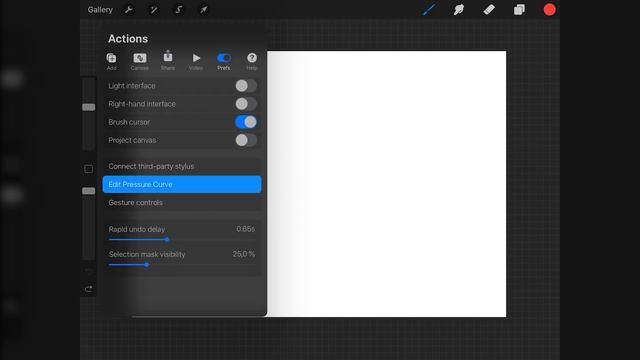Open the red color picker circle
640x360 pixels.
(x=549, y=9)
